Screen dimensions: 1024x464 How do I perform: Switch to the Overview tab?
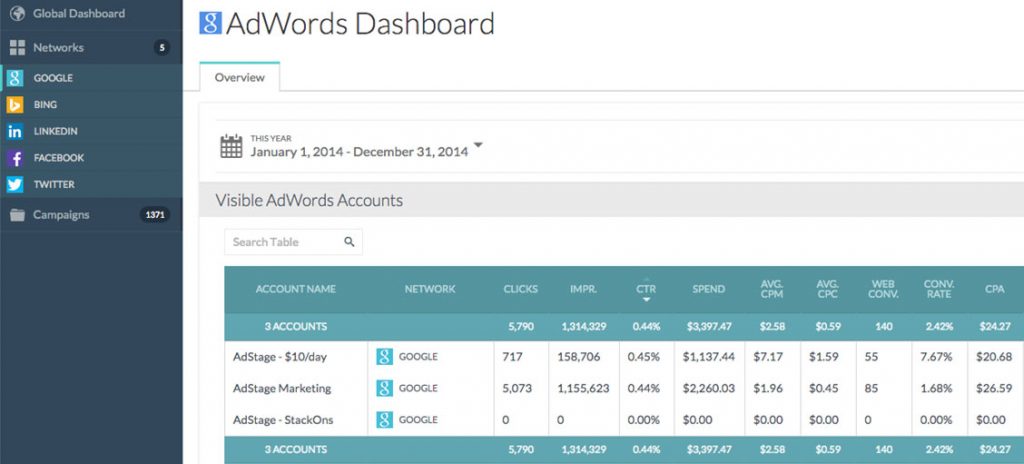pos(240,77)
